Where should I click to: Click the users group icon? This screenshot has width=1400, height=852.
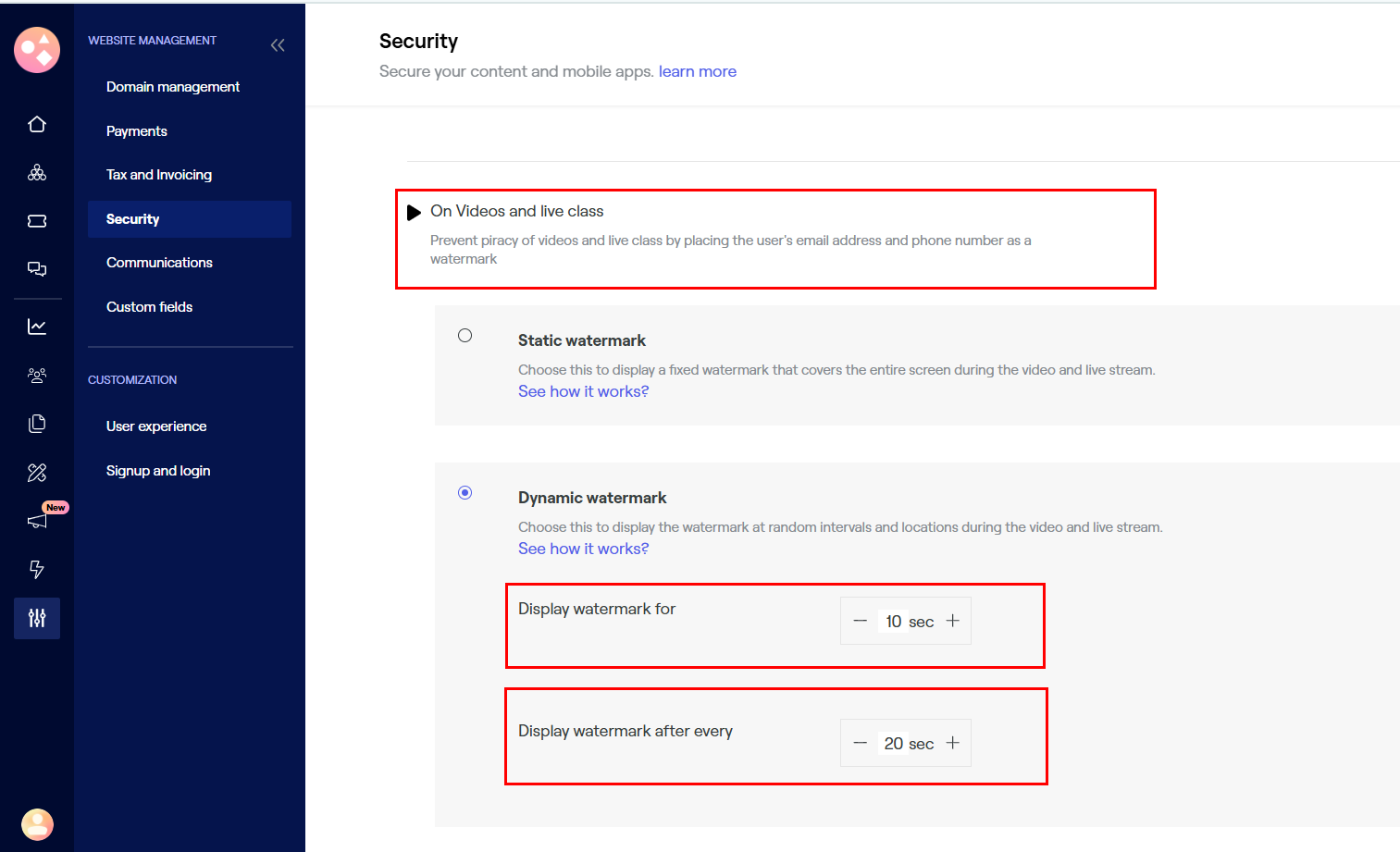pos(37,376)
